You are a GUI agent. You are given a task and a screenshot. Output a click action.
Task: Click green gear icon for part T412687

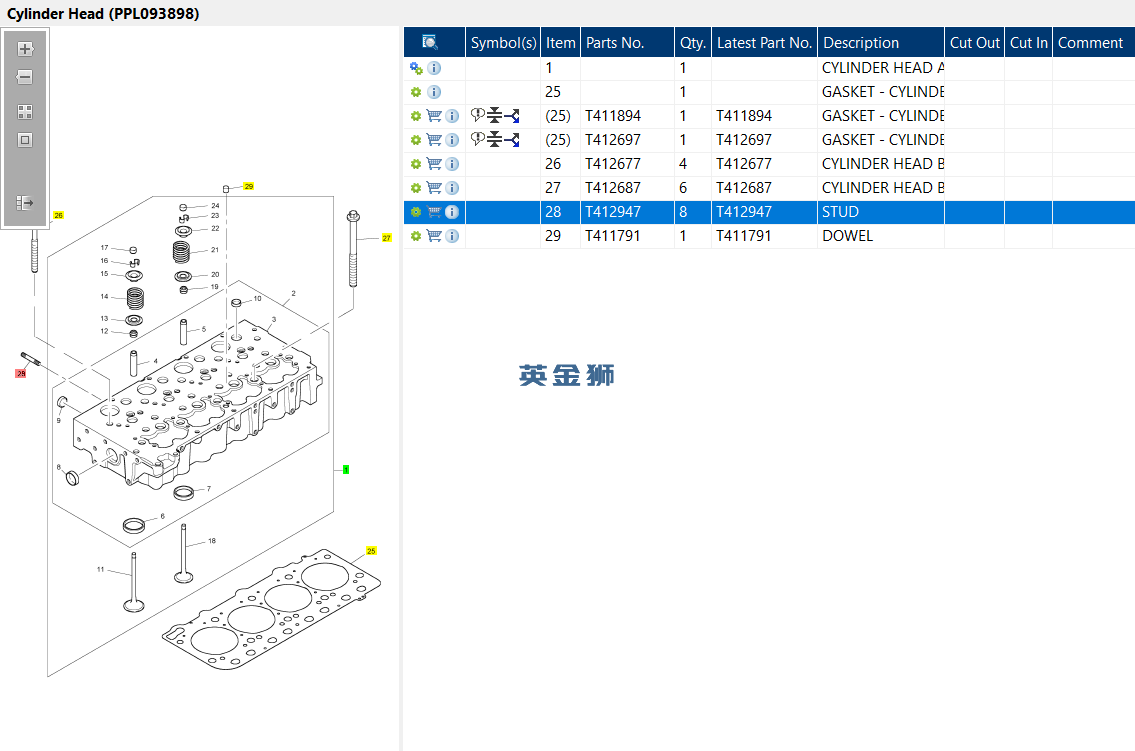click(x=416, y=188)
